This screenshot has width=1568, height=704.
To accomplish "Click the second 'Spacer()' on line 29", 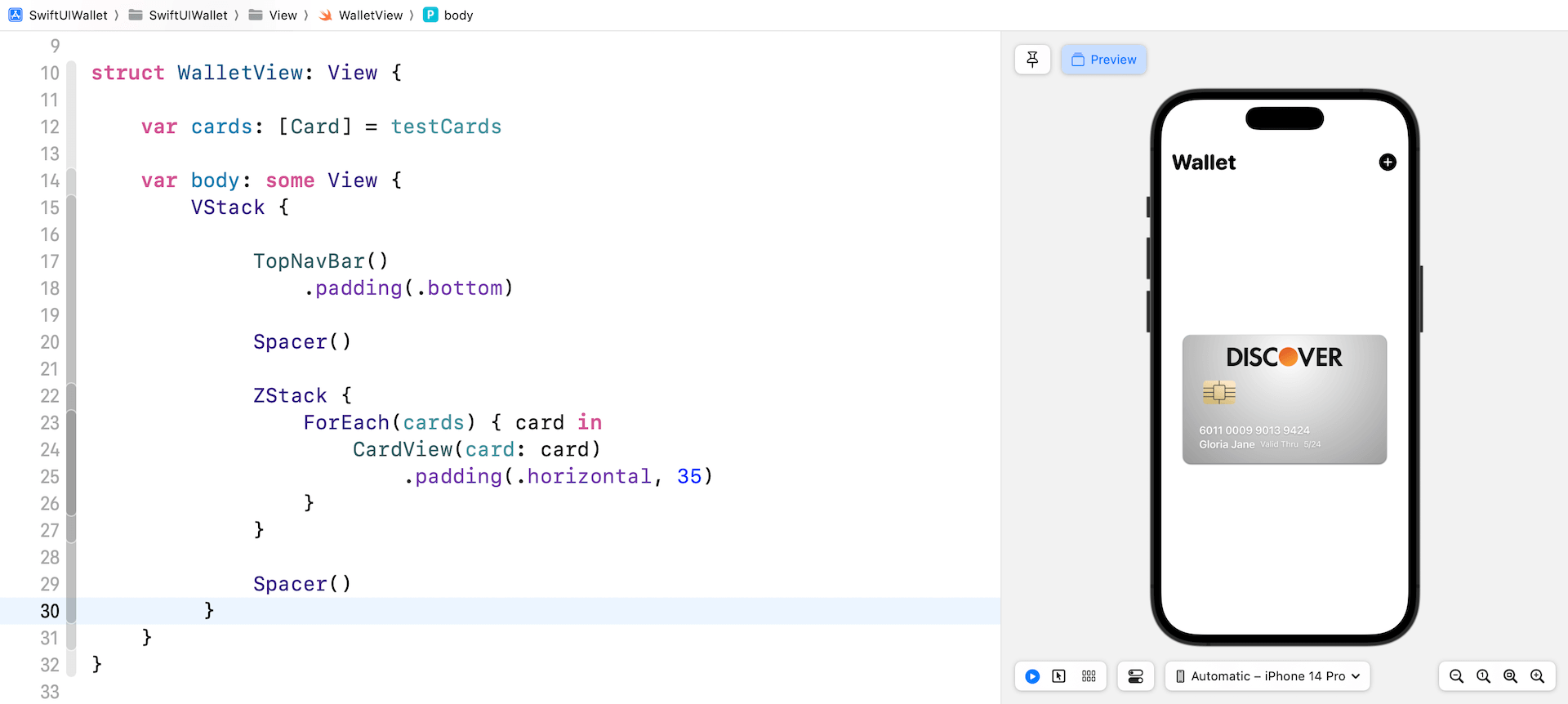I will [x=302, y=585].
